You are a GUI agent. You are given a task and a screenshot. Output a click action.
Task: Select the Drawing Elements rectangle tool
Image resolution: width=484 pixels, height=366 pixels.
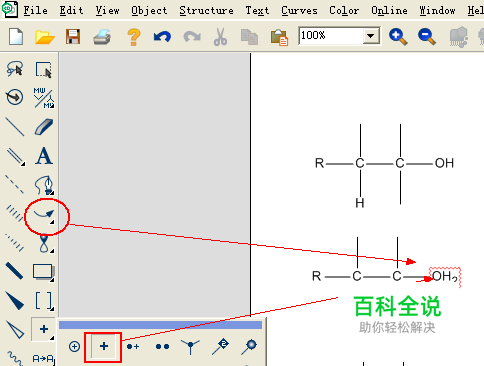(43, 272)
